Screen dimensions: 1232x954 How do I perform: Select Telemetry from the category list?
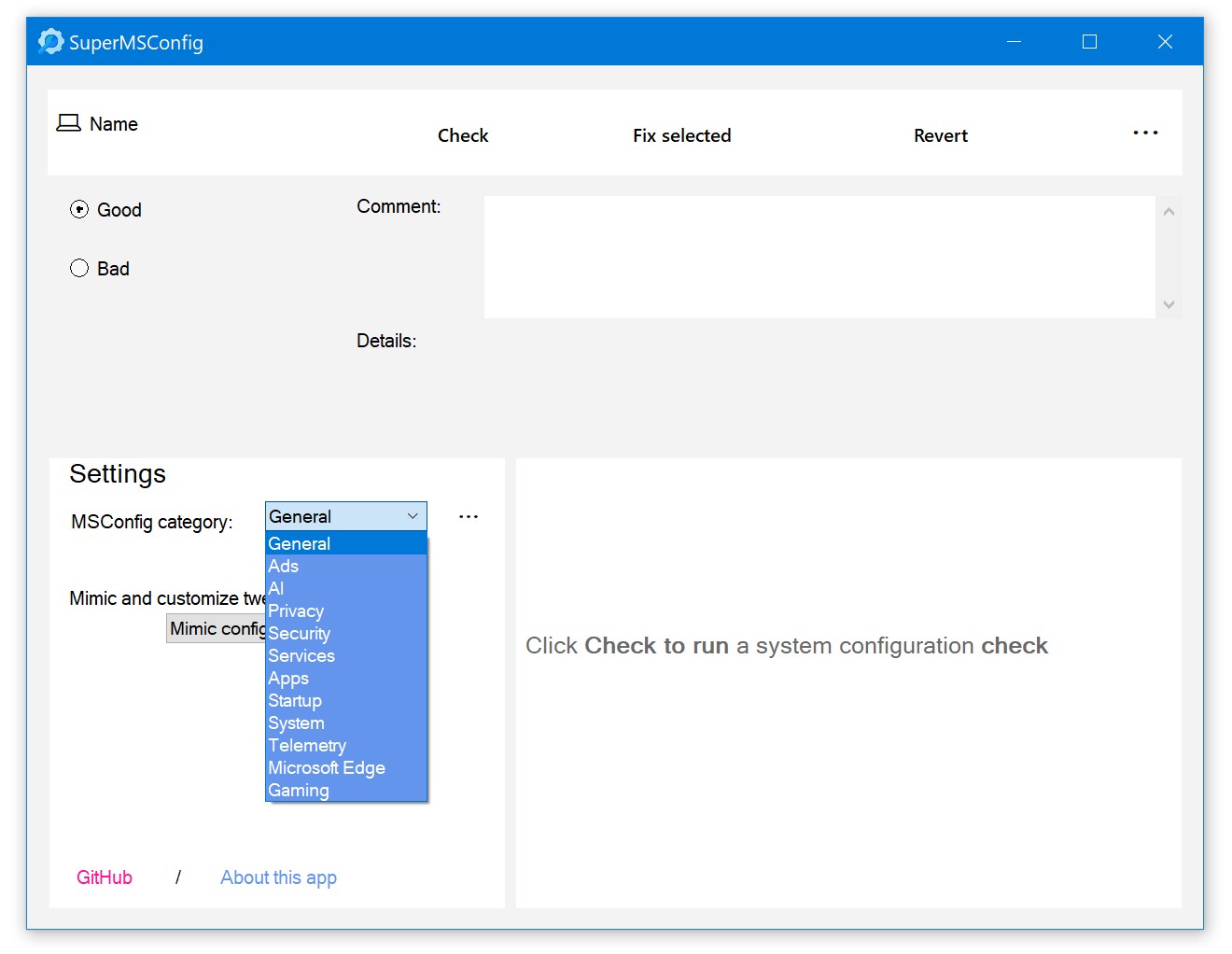click(x=307, y=745)
